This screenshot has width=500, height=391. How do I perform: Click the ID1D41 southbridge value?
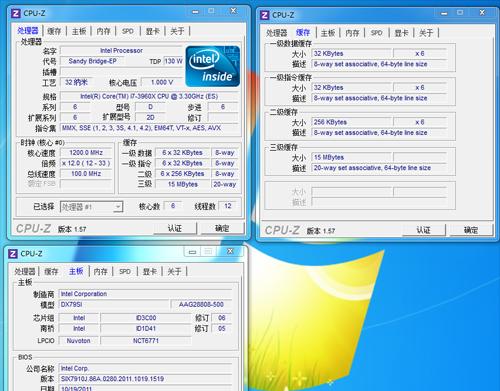[x=146, y=329]
